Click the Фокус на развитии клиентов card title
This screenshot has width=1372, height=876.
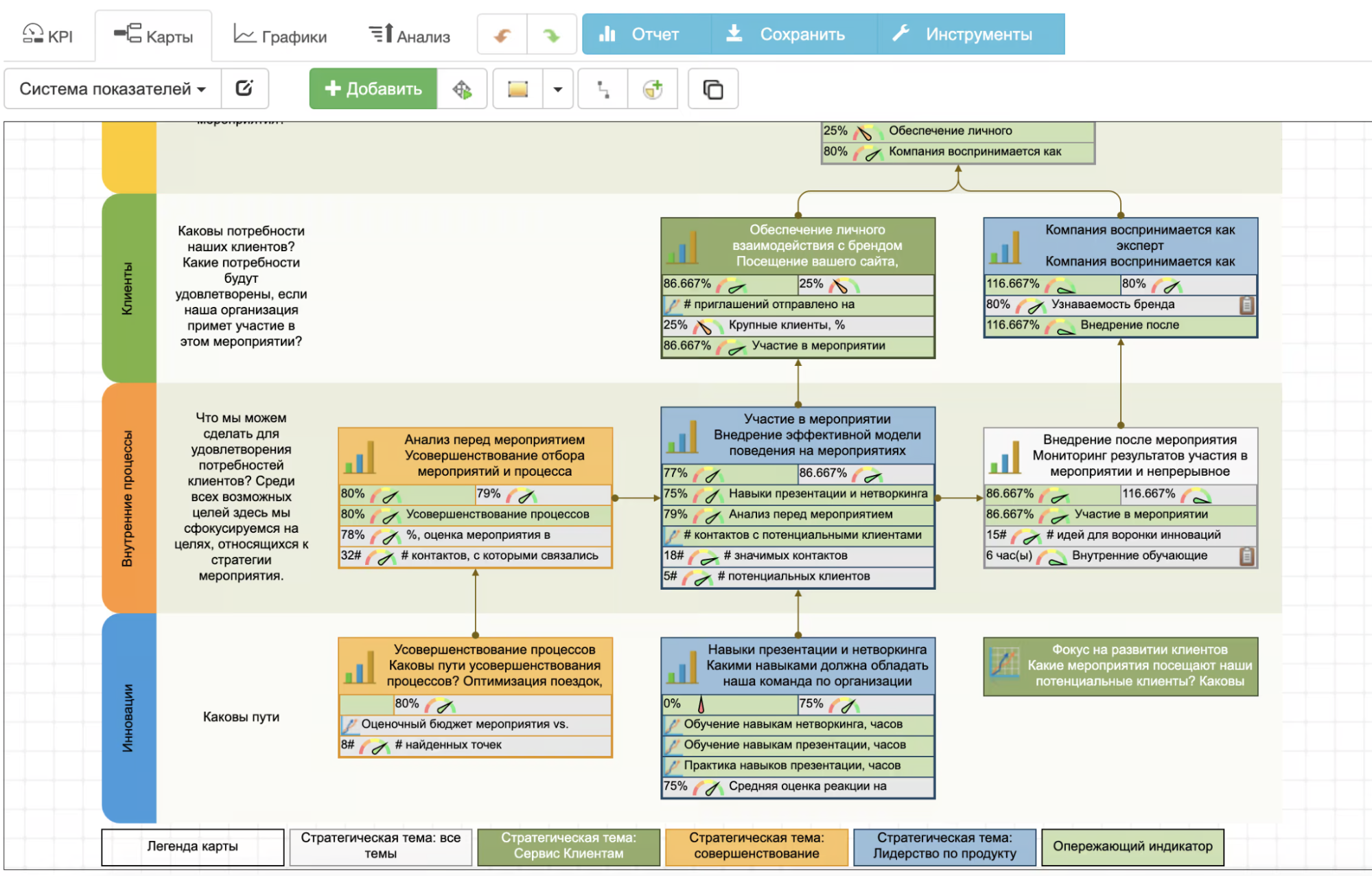(1139, 650)
